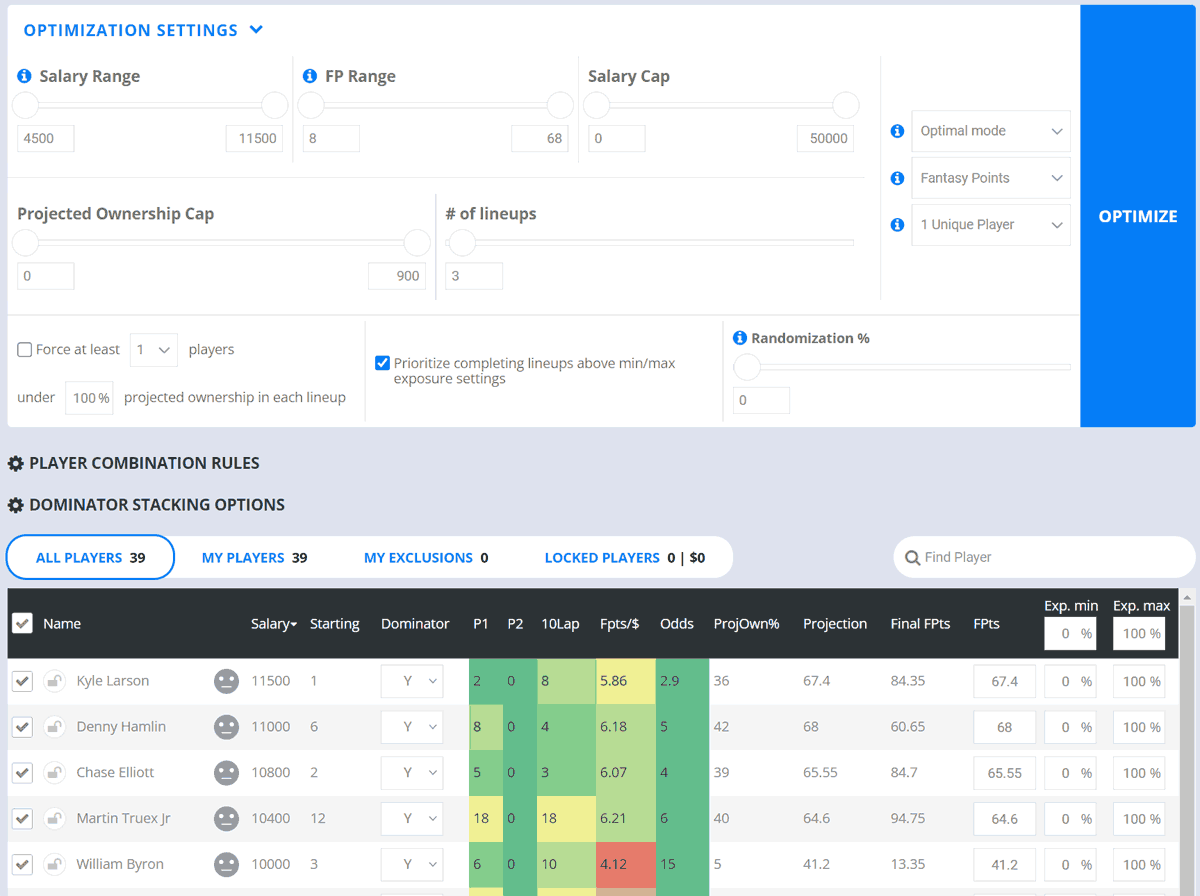Click the Projected Ownership Cap max slider handle
Image resolution: width=1200 pixels, height=896 pixels.
417,243
